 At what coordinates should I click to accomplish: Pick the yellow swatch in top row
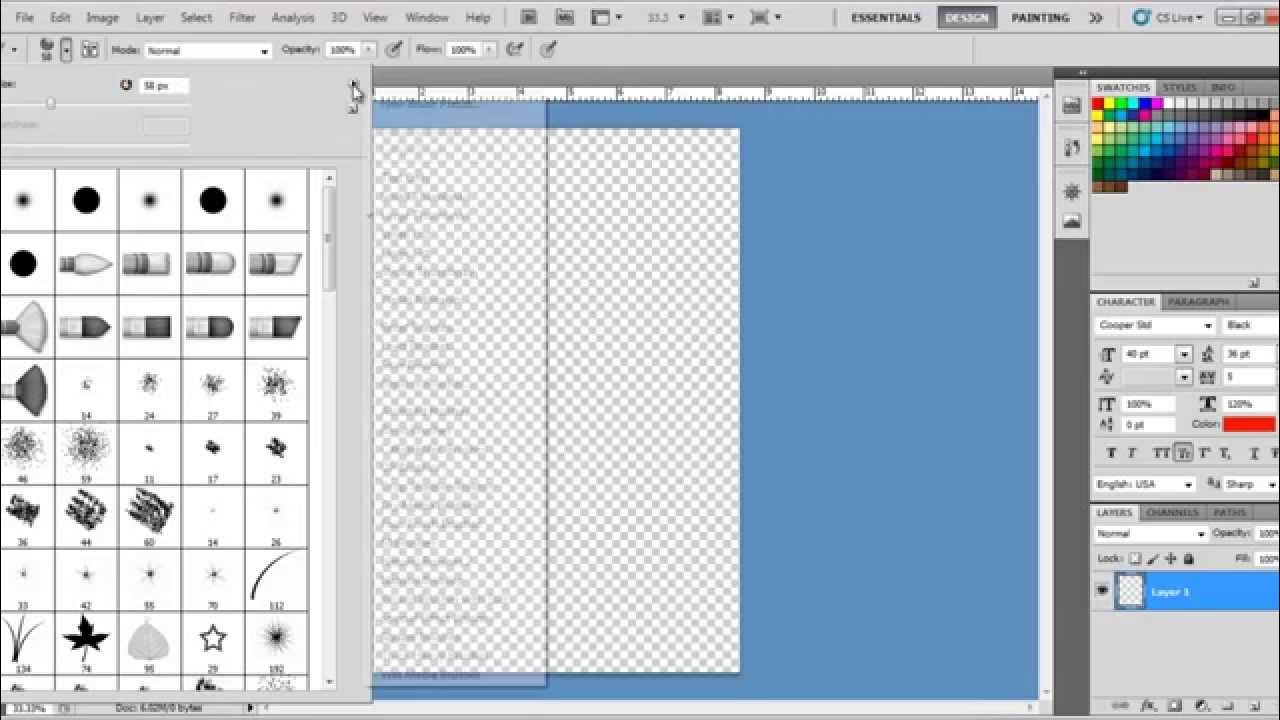point(1110,104)
